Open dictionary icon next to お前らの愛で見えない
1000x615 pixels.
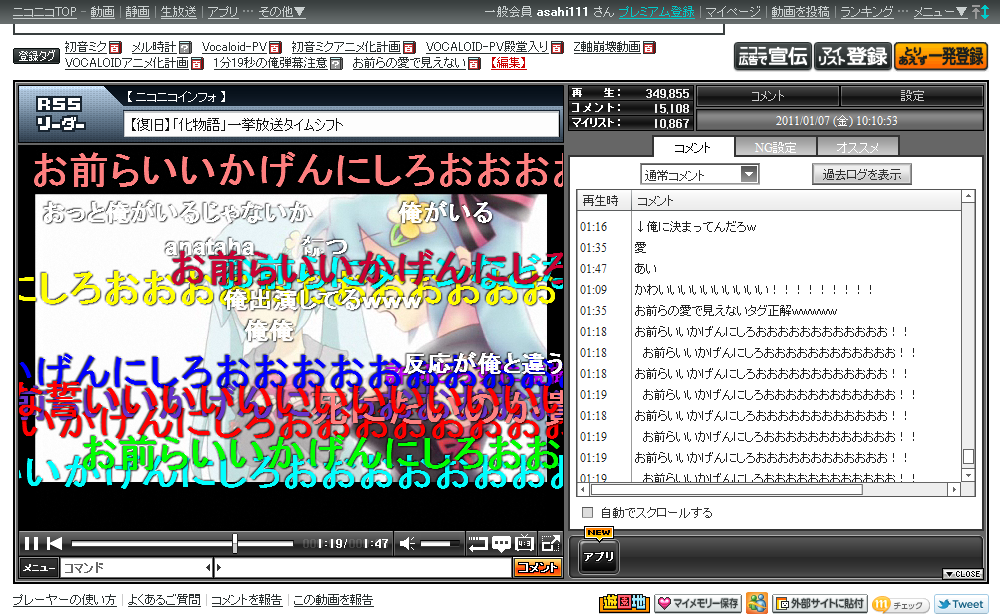point(474,63)
